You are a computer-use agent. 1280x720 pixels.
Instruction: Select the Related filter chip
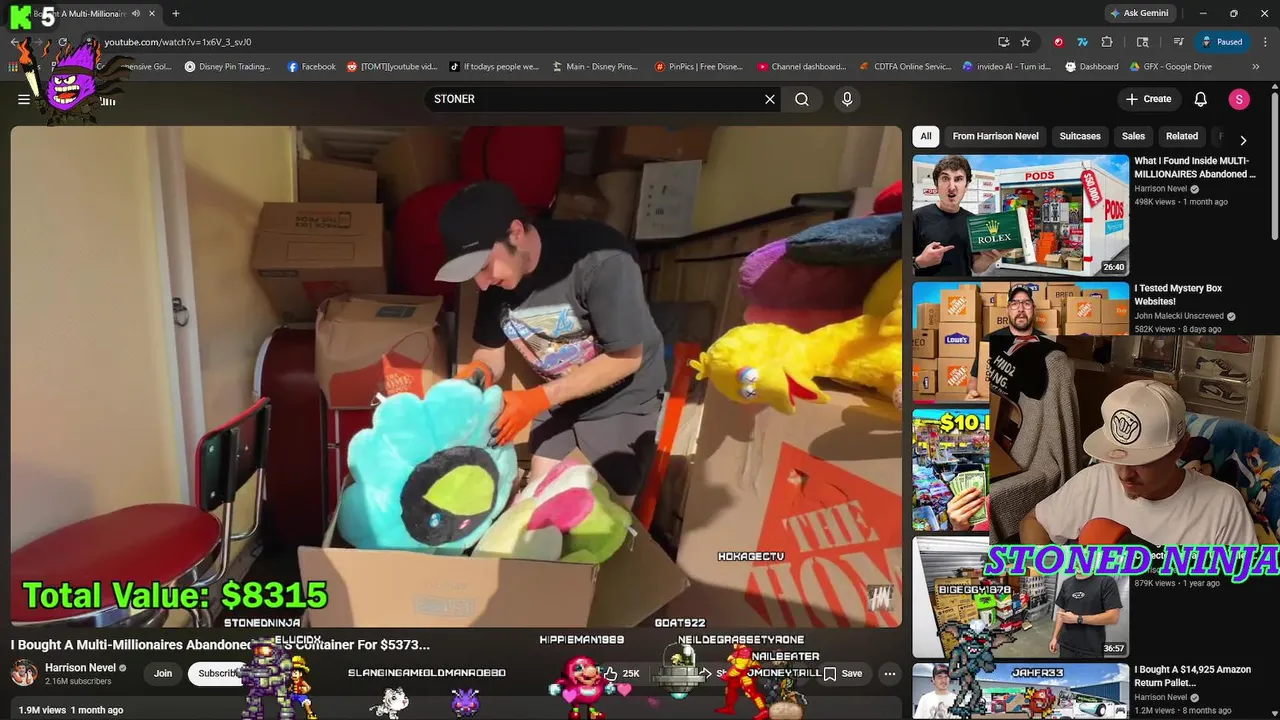pyautogui.click(x=1181, y=136)
